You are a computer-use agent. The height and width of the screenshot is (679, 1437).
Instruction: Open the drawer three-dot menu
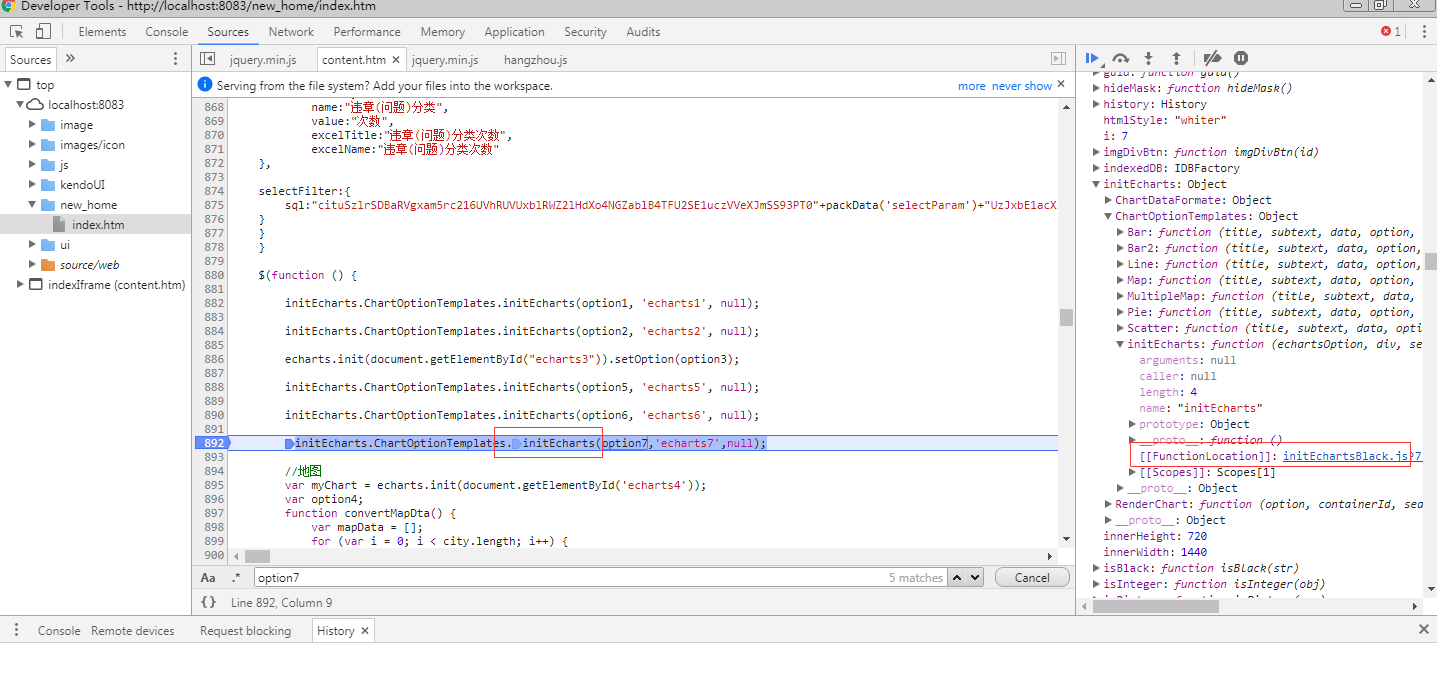(17, 630)
